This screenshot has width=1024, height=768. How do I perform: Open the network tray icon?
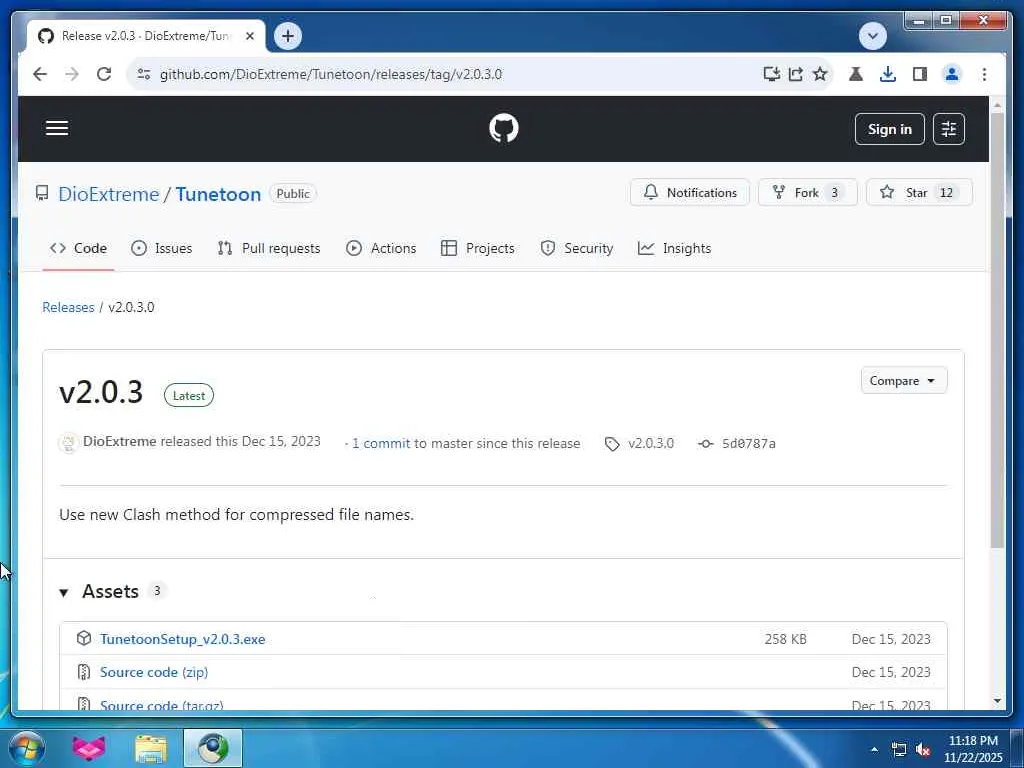[x=899, y=750]
